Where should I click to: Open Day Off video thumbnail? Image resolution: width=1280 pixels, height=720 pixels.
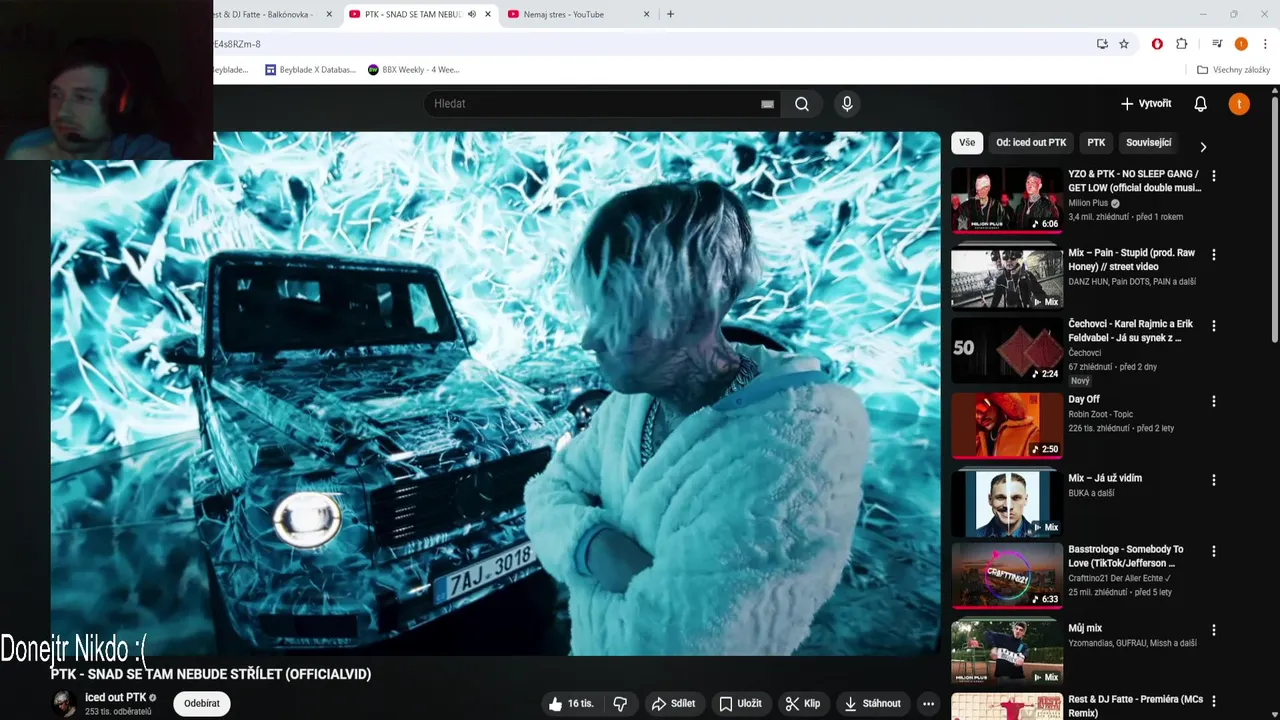pyautogui.click(x=1006, y=425)
